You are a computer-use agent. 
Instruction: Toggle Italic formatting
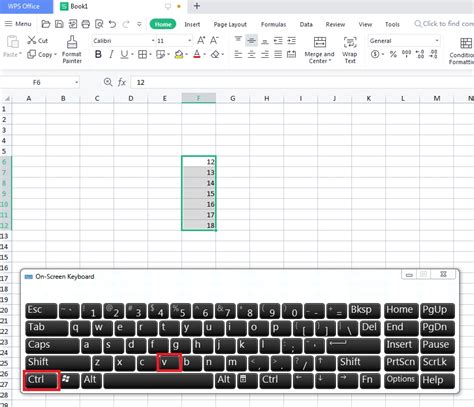[111, 54]
